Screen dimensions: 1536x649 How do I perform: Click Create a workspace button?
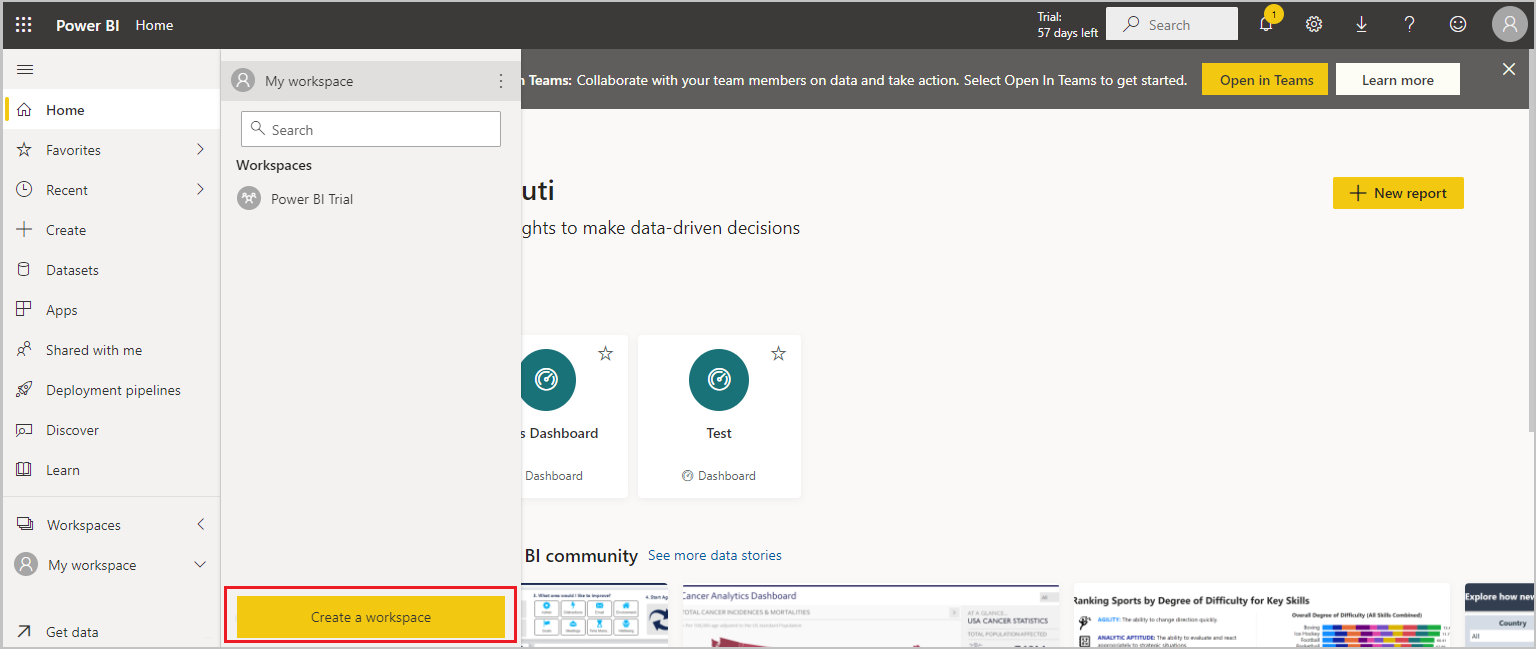click(x=371, y=617)
